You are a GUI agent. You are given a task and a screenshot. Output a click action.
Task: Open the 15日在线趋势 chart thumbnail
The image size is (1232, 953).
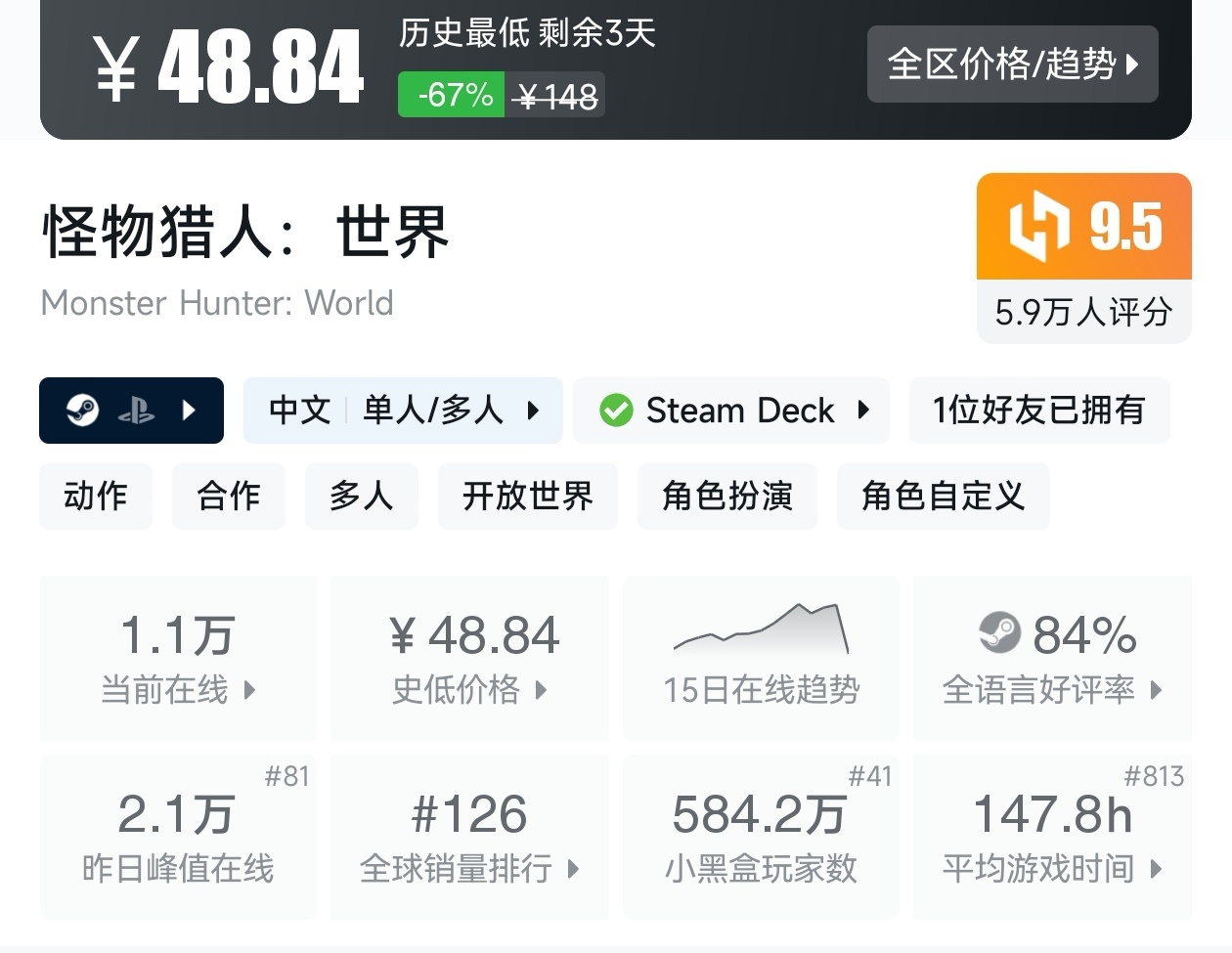tap(762, 628)
